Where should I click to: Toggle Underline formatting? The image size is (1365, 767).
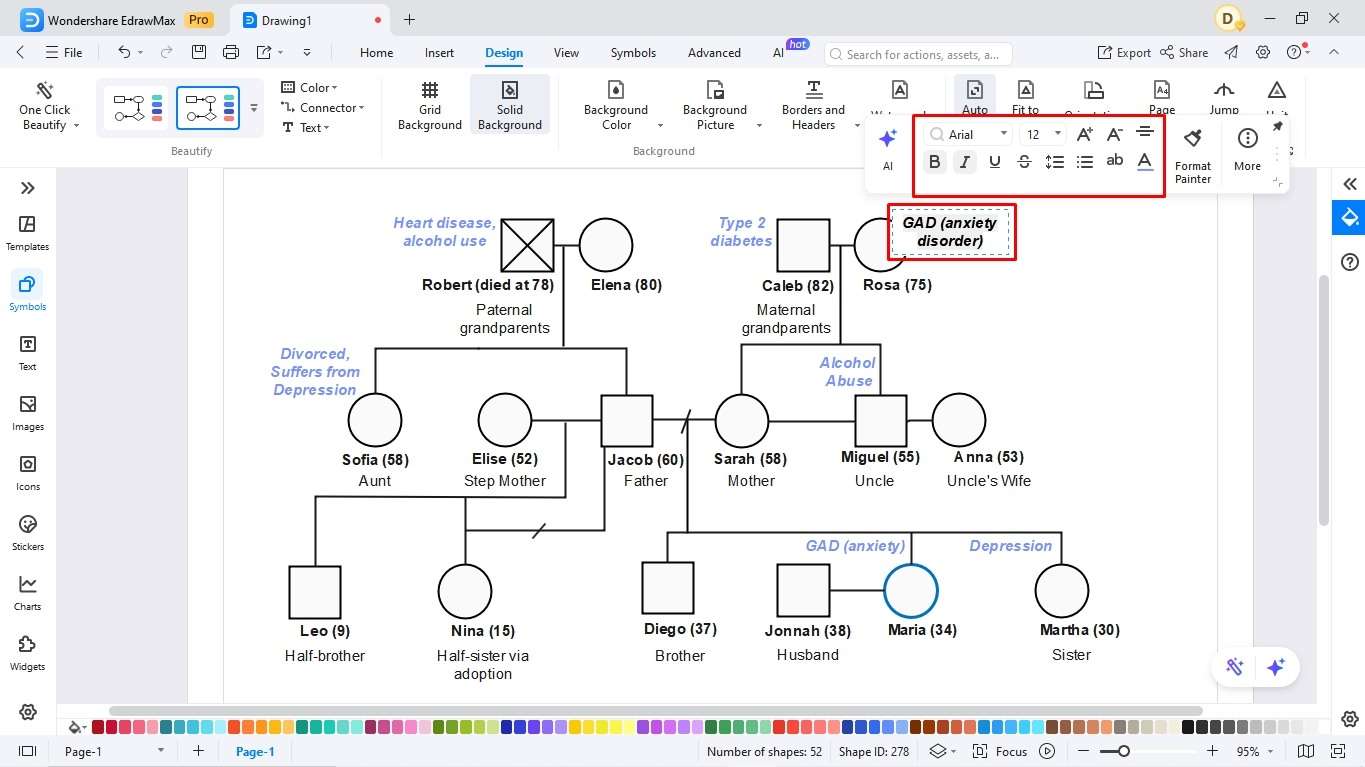994,162
